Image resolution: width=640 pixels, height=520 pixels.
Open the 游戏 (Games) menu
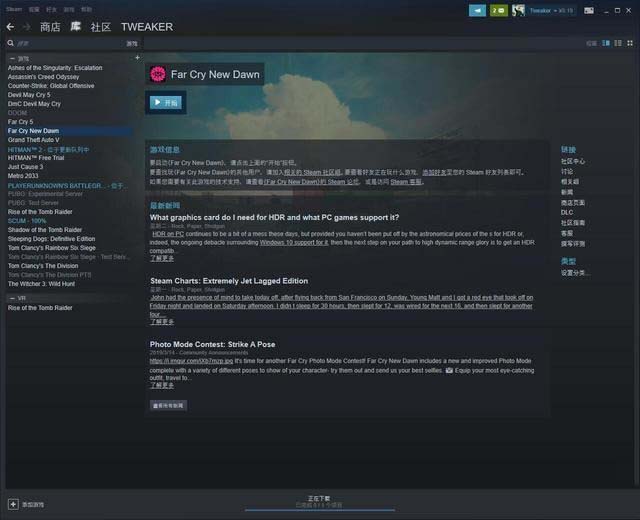(69, 9)
